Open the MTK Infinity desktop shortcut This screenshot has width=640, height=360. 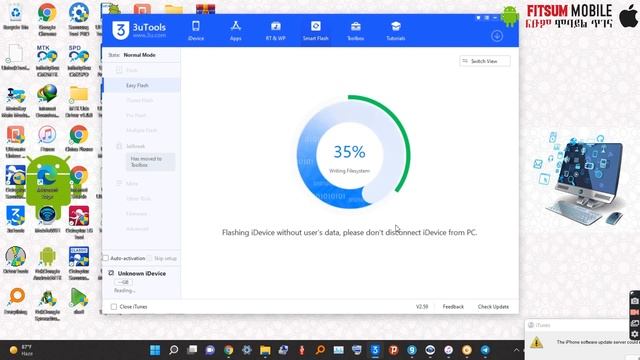pyautogui.click(x=47, y=60)
